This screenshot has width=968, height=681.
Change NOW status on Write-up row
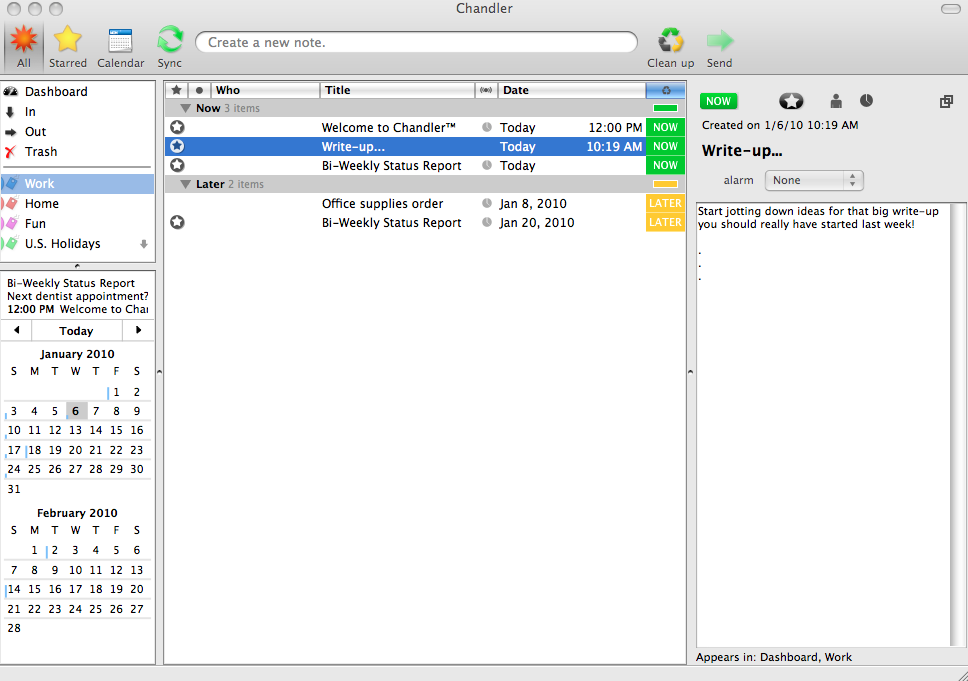(x=666, y=146)
